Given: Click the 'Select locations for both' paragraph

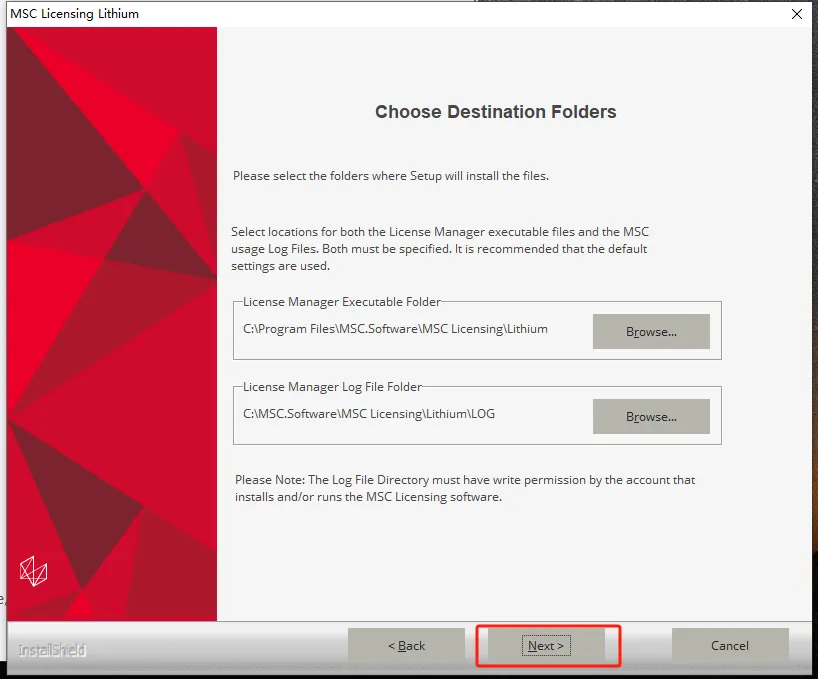Looking at the screenshot, I should click(440, 249).
